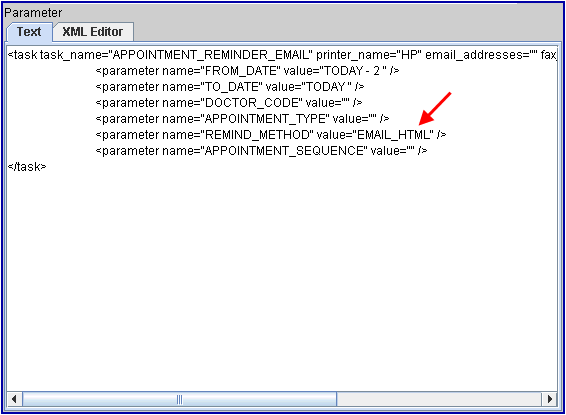Switch to the XML Editor tab
Screen dimensions: 566x415
pyautogui.click(x=93, y=32)
